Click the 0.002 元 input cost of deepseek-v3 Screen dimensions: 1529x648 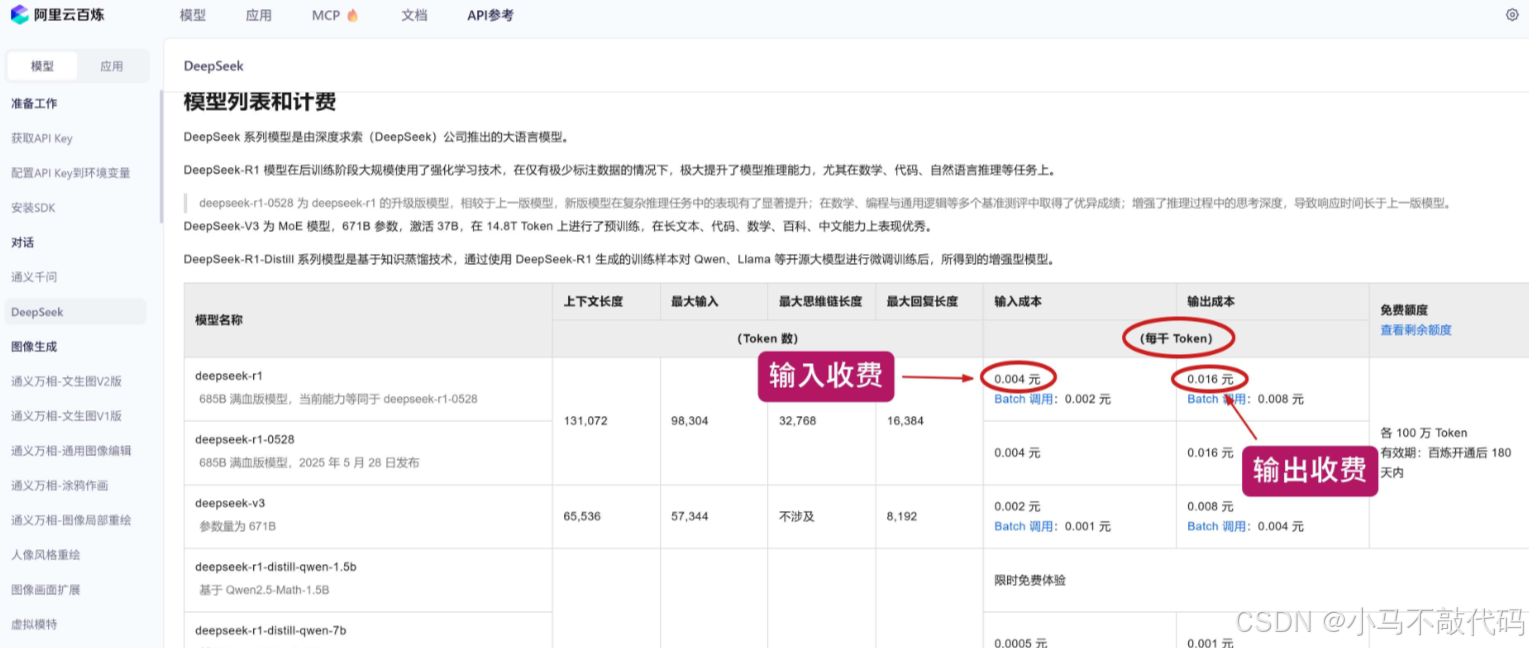(1017, 507)
